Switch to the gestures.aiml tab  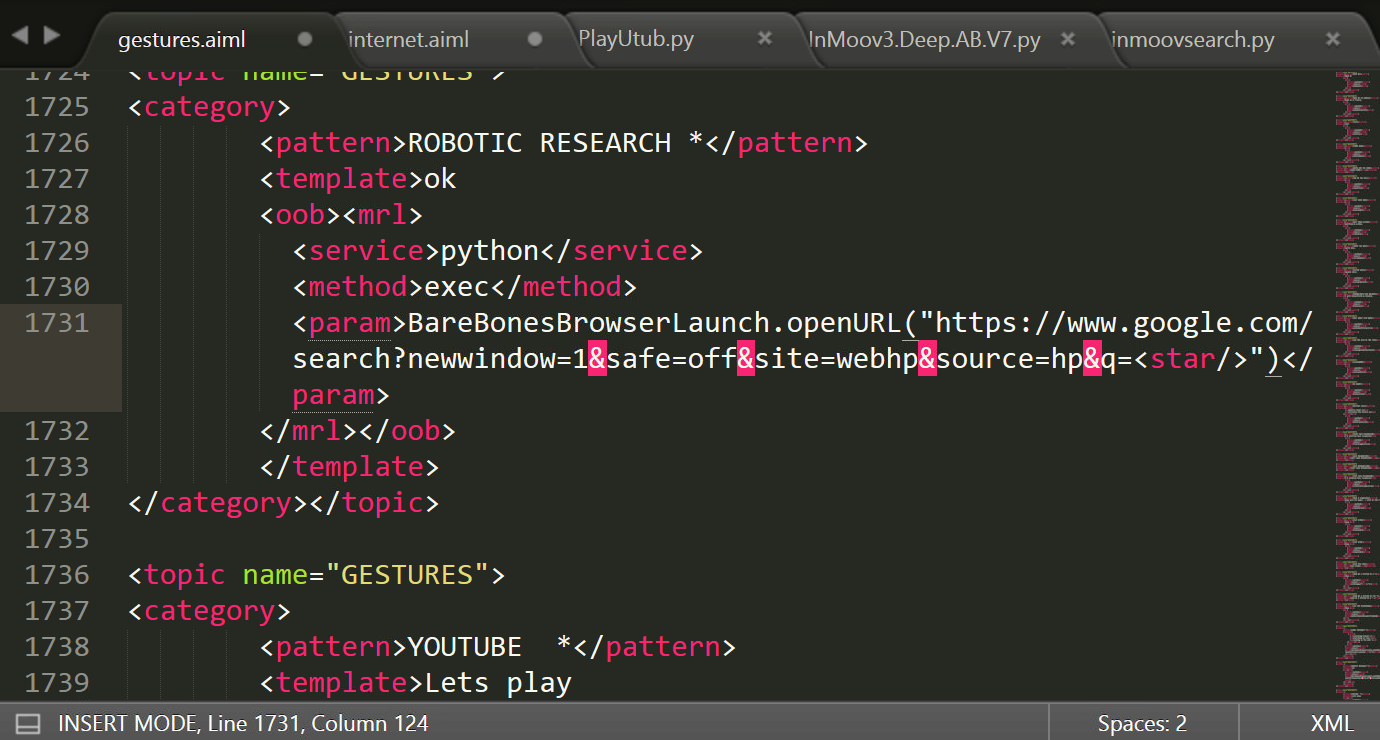(x=181, y=40)
